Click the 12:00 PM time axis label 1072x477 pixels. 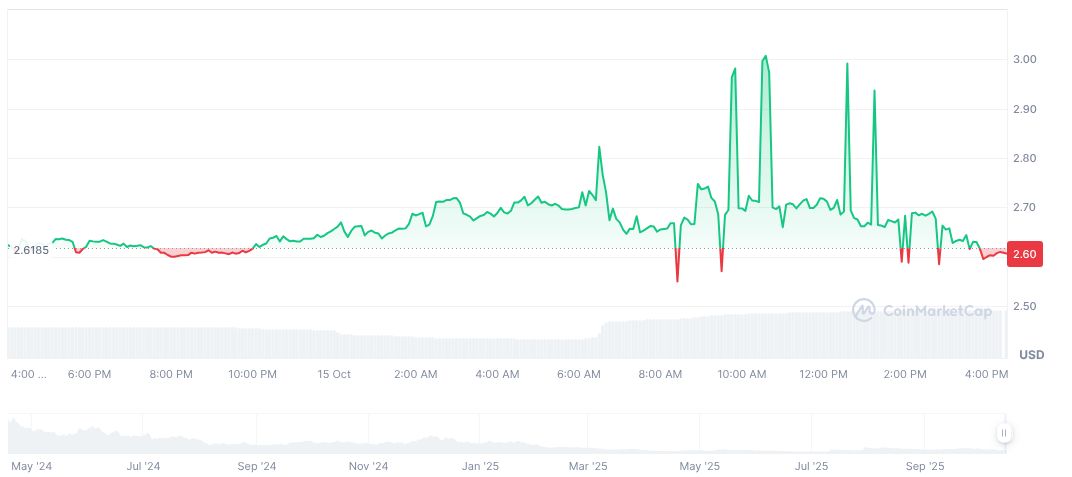point(823,374)
